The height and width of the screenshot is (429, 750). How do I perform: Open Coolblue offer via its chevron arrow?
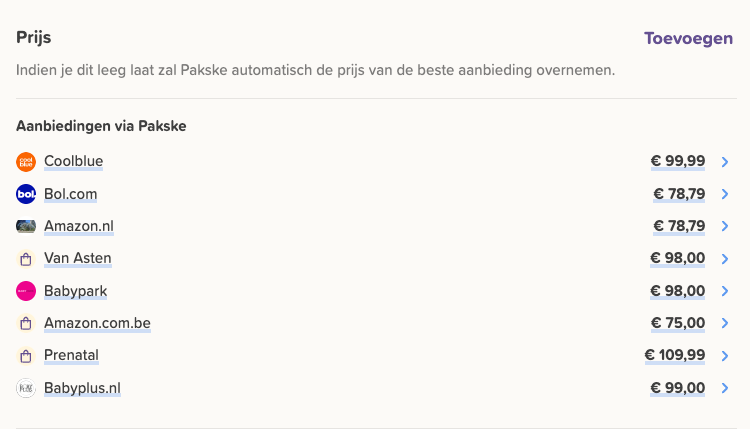coord(725,162)
